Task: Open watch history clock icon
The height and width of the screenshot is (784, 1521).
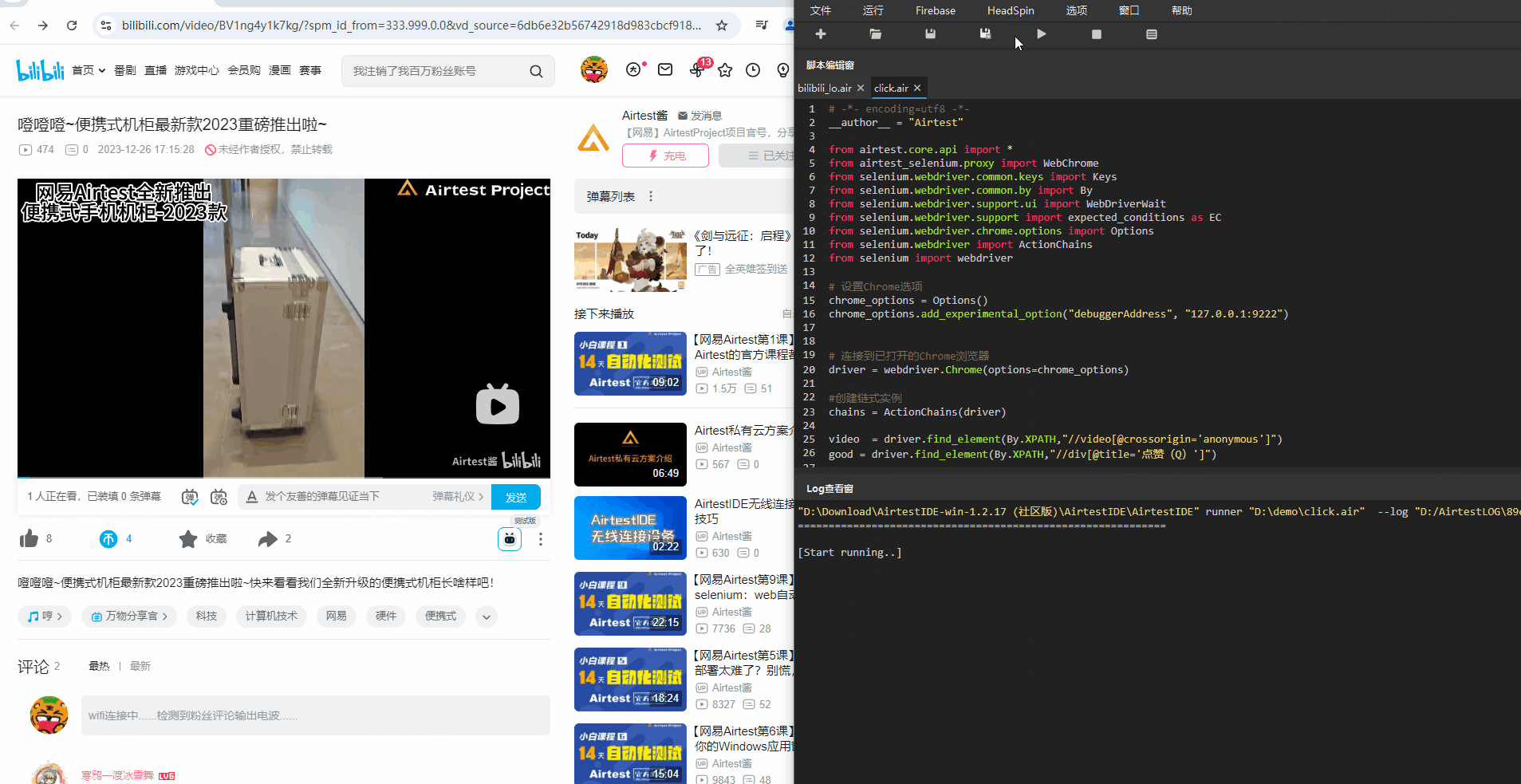Action: (x=753, y=70)
